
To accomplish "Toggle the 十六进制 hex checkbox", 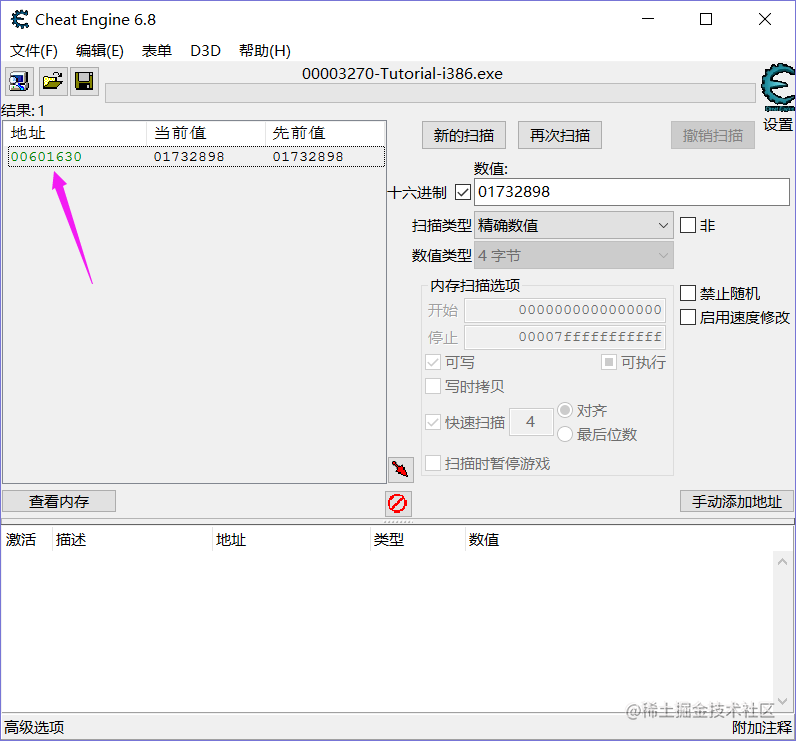I will (x=463, y=192).
